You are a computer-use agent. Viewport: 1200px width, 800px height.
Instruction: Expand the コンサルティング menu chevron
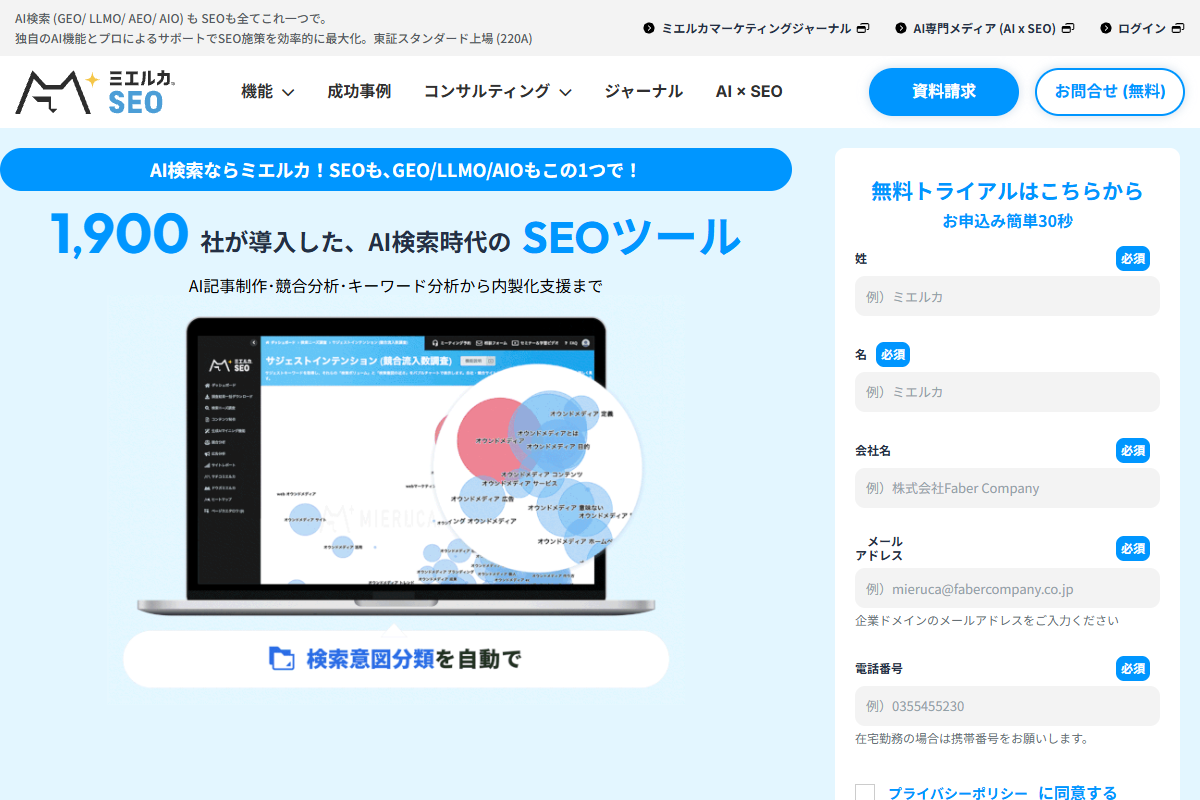click(x=565, y=92)
